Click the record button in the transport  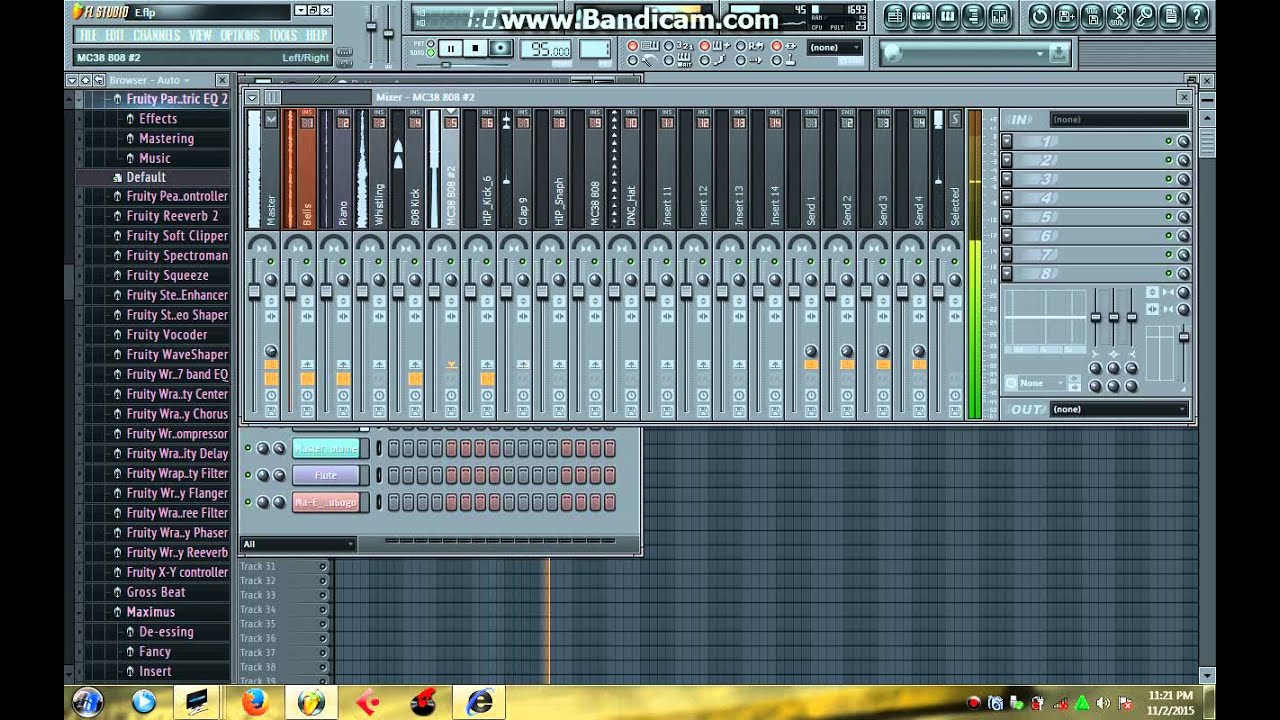pos(500,49)
